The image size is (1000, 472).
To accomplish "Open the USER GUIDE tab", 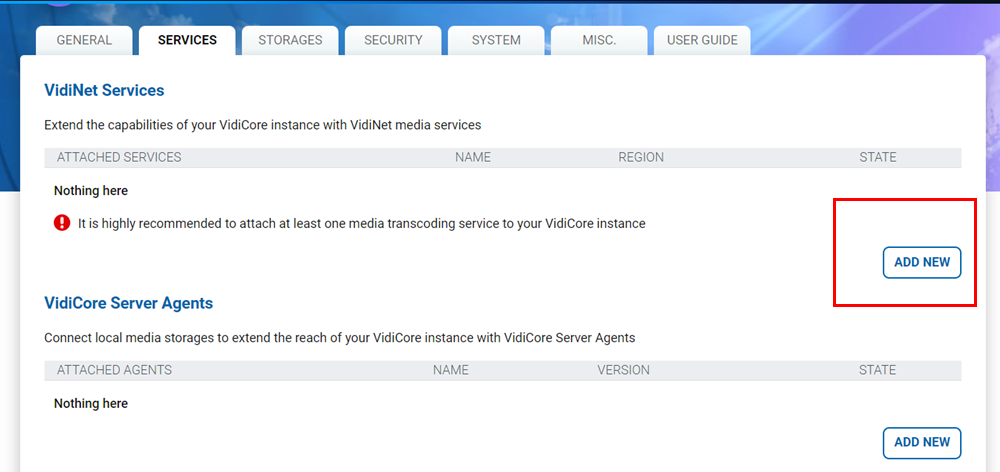I will (x=702, y=40).
